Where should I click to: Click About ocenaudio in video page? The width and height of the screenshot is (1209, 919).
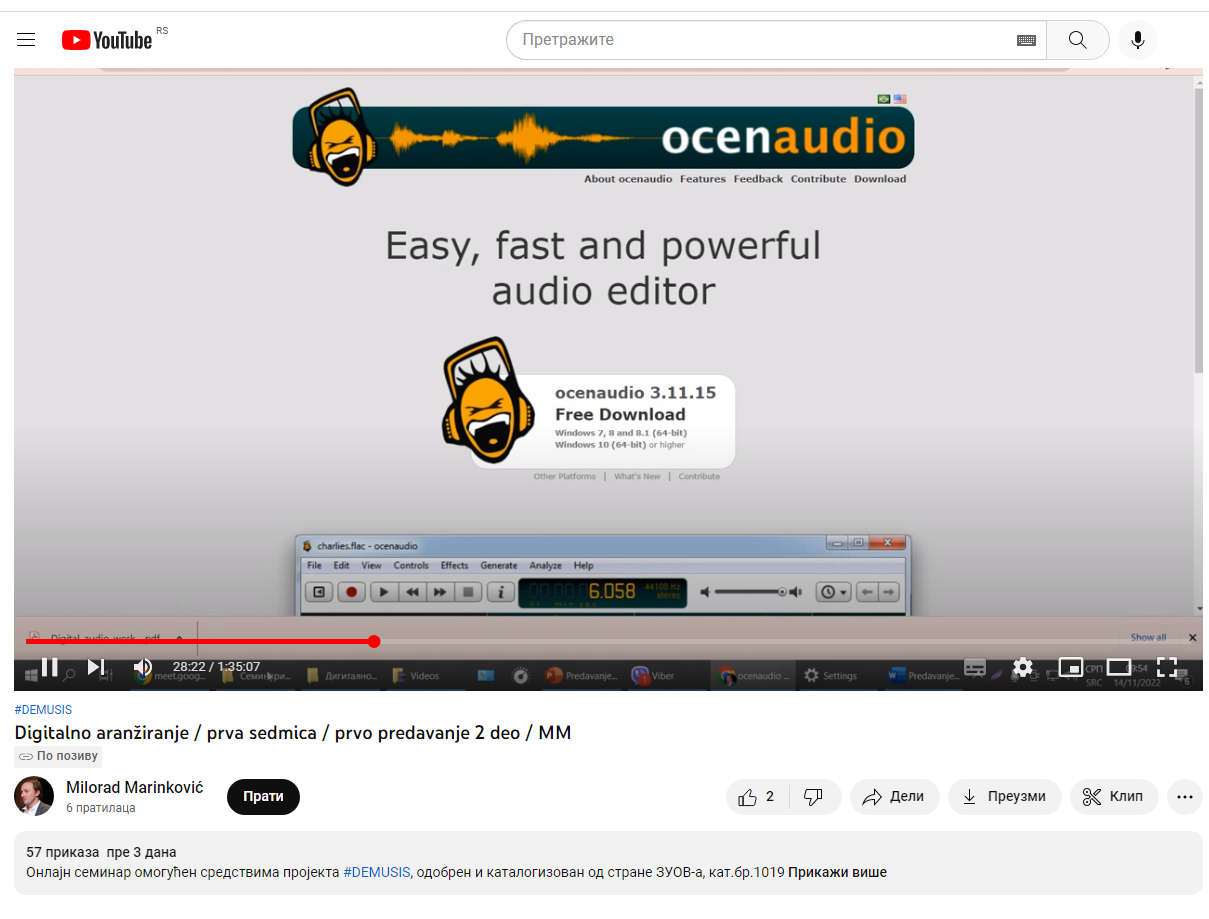[x=628, y=179]
